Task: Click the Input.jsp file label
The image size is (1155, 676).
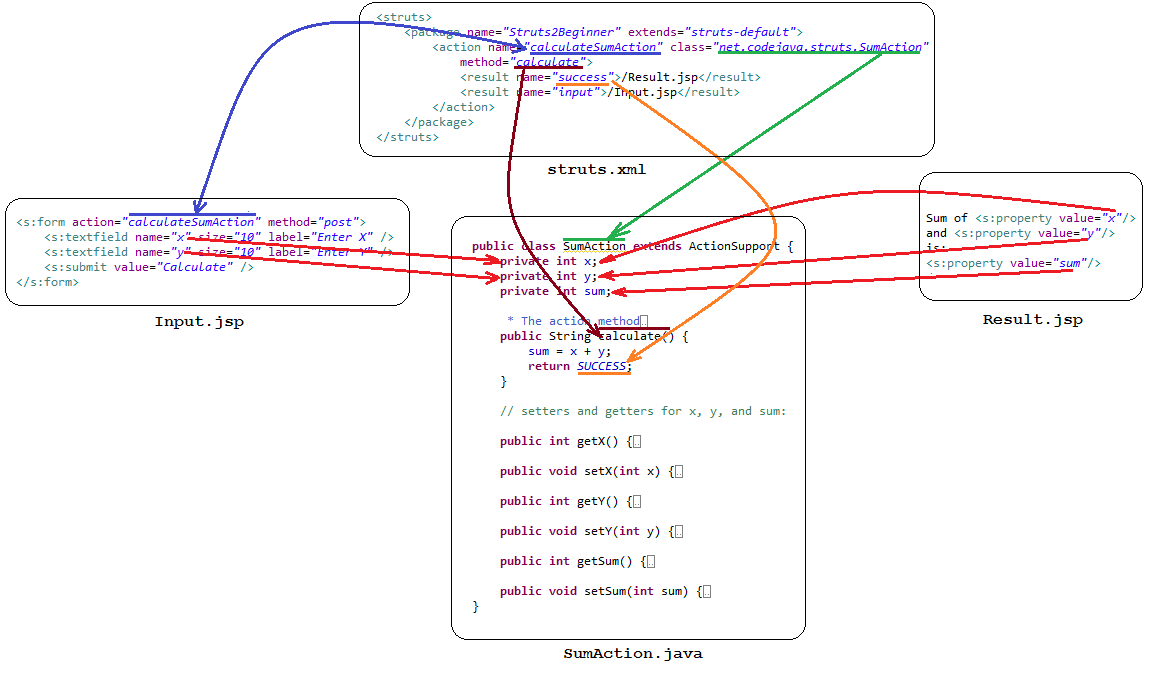Action: [199, 322]
